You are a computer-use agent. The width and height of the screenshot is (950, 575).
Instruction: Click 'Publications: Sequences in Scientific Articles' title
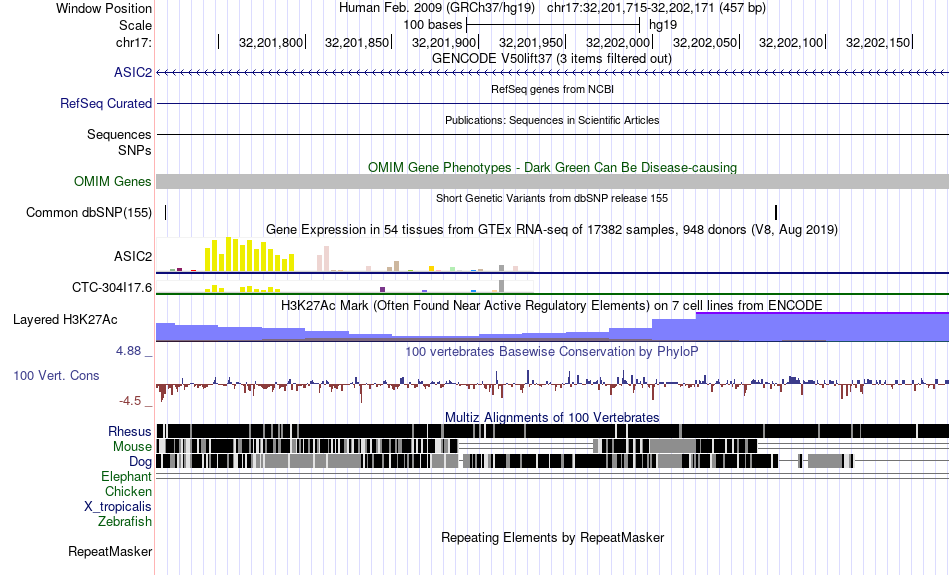[552, 121]
